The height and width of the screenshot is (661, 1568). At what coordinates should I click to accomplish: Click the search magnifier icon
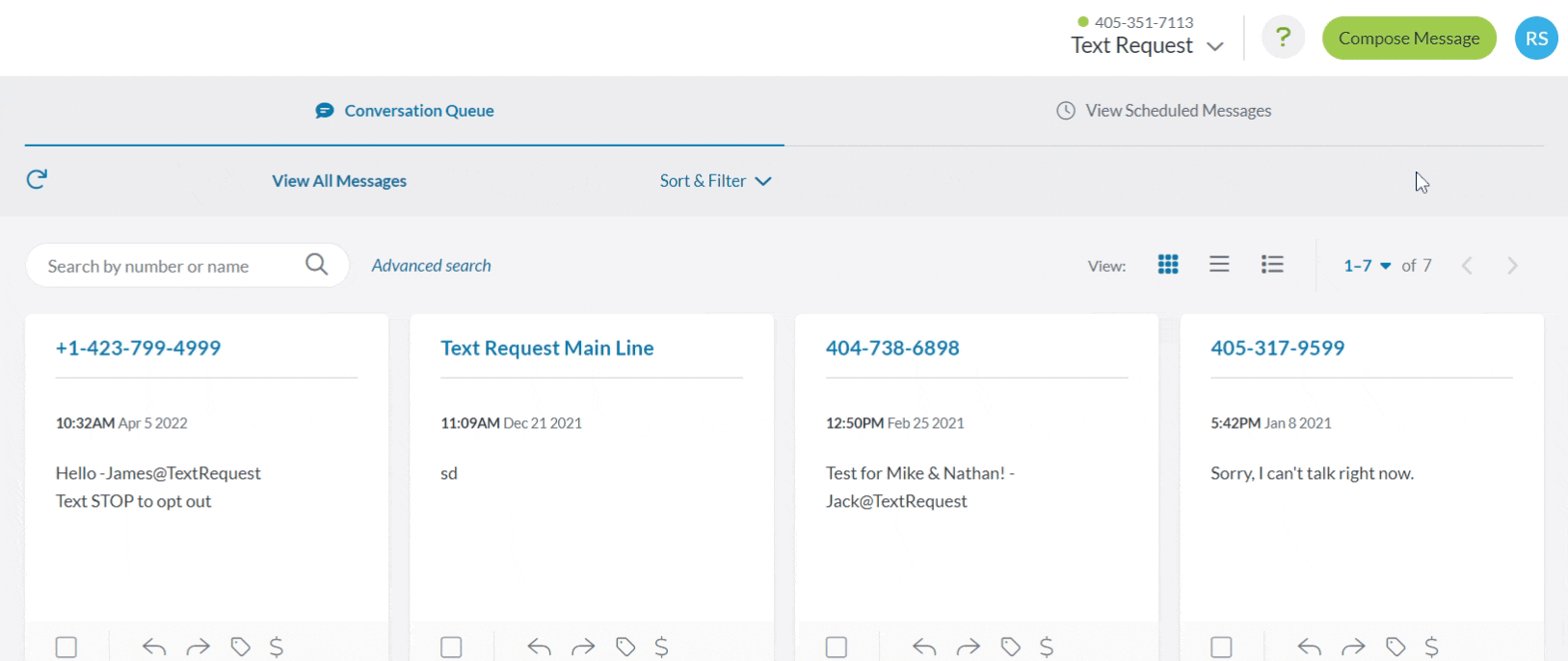[x=316, y=264]
